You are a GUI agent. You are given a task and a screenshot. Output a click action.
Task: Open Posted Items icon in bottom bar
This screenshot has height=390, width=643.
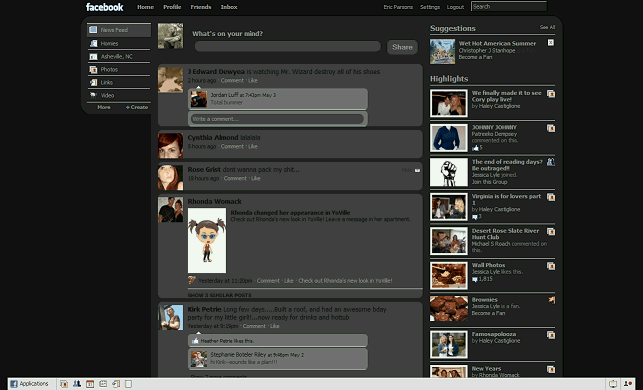[116, 384]
